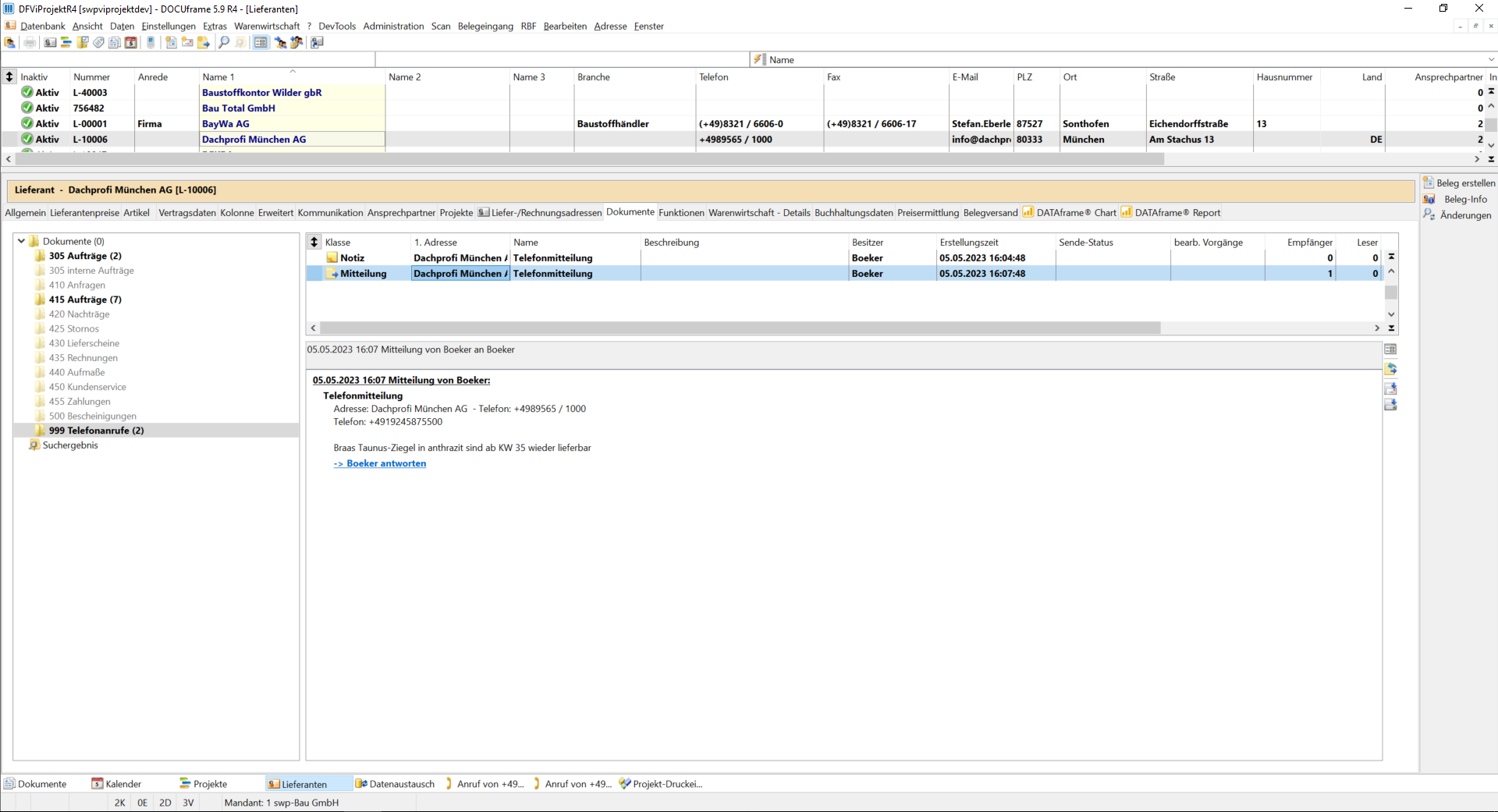Switch to the Lieferantenpreise tab
This screenshot has width=1498, height=812.
point(84,213)
